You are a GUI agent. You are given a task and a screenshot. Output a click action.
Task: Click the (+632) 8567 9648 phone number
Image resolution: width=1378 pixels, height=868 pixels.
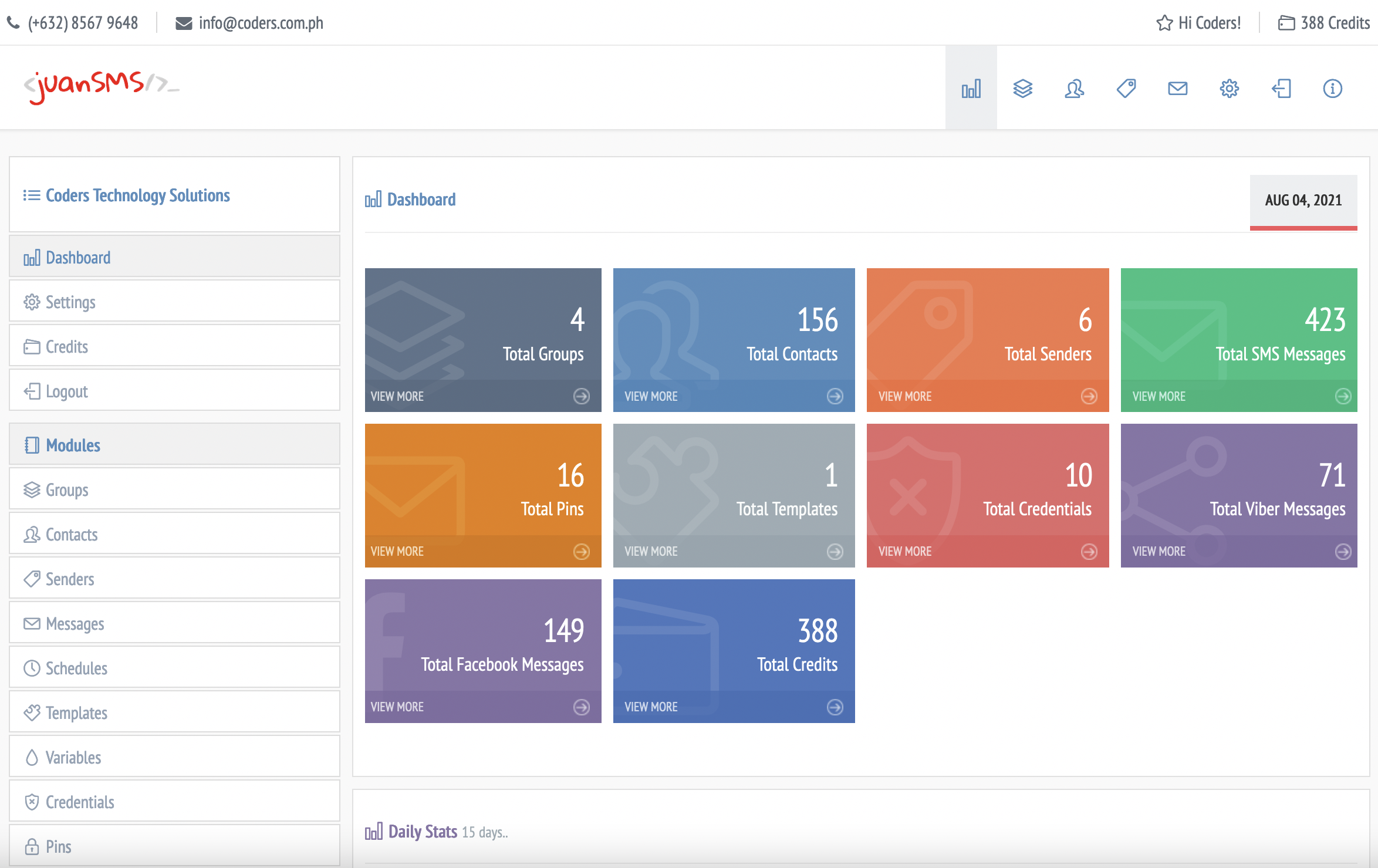pyautogui.click(x=83, y=23)
